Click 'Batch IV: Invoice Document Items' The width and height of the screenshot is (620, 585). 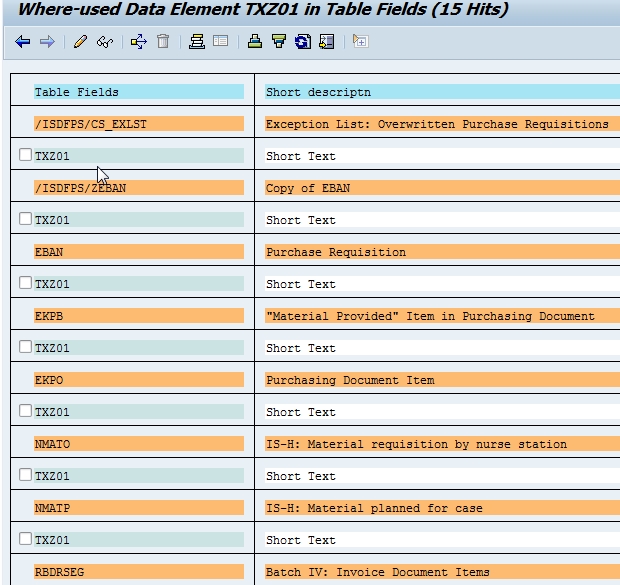pyautogui.click(x=378, y=572)
